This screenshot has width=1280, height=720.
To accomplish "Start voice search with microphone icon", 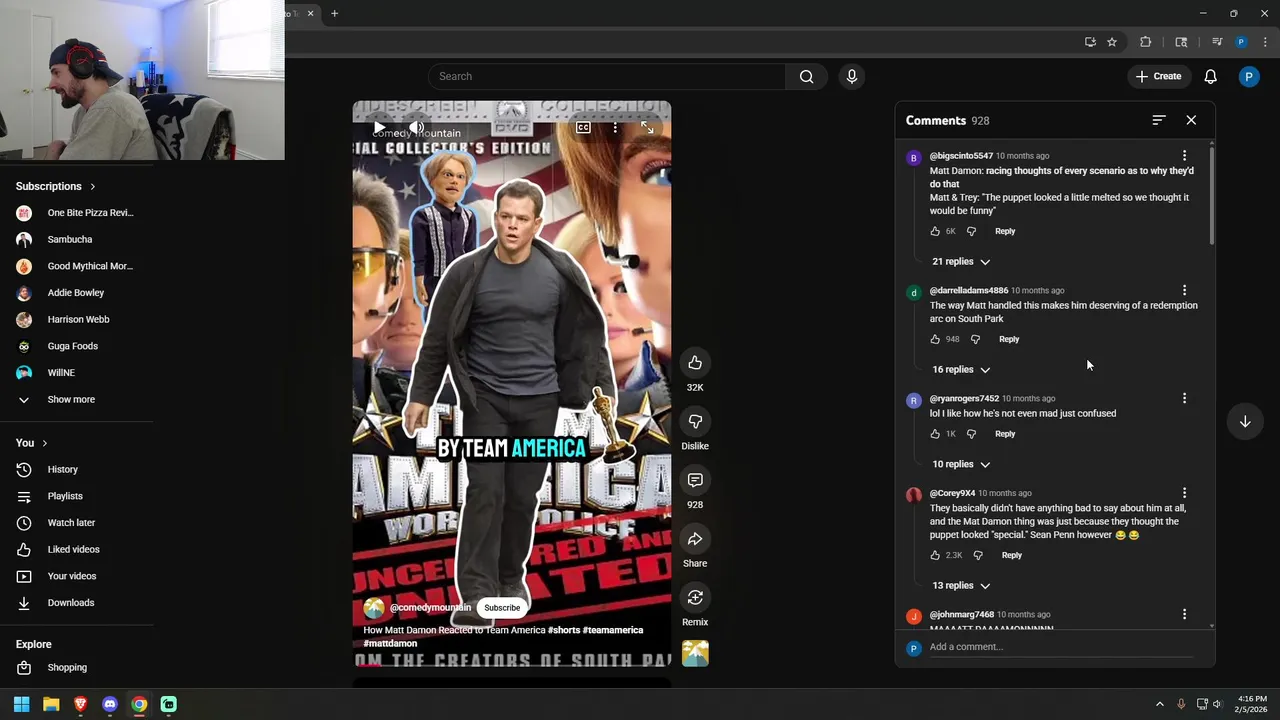I will 852,76.
